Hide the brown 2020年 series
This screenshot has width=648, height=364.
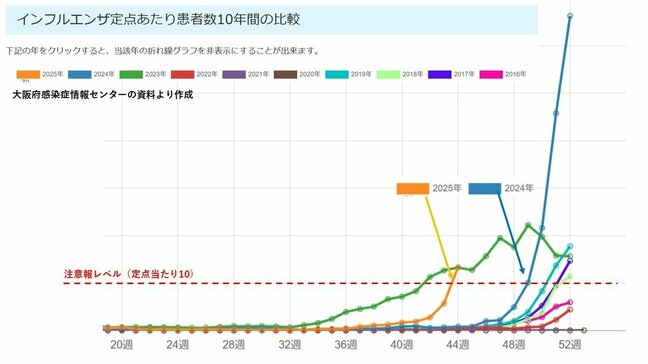[x=297, y=74]
